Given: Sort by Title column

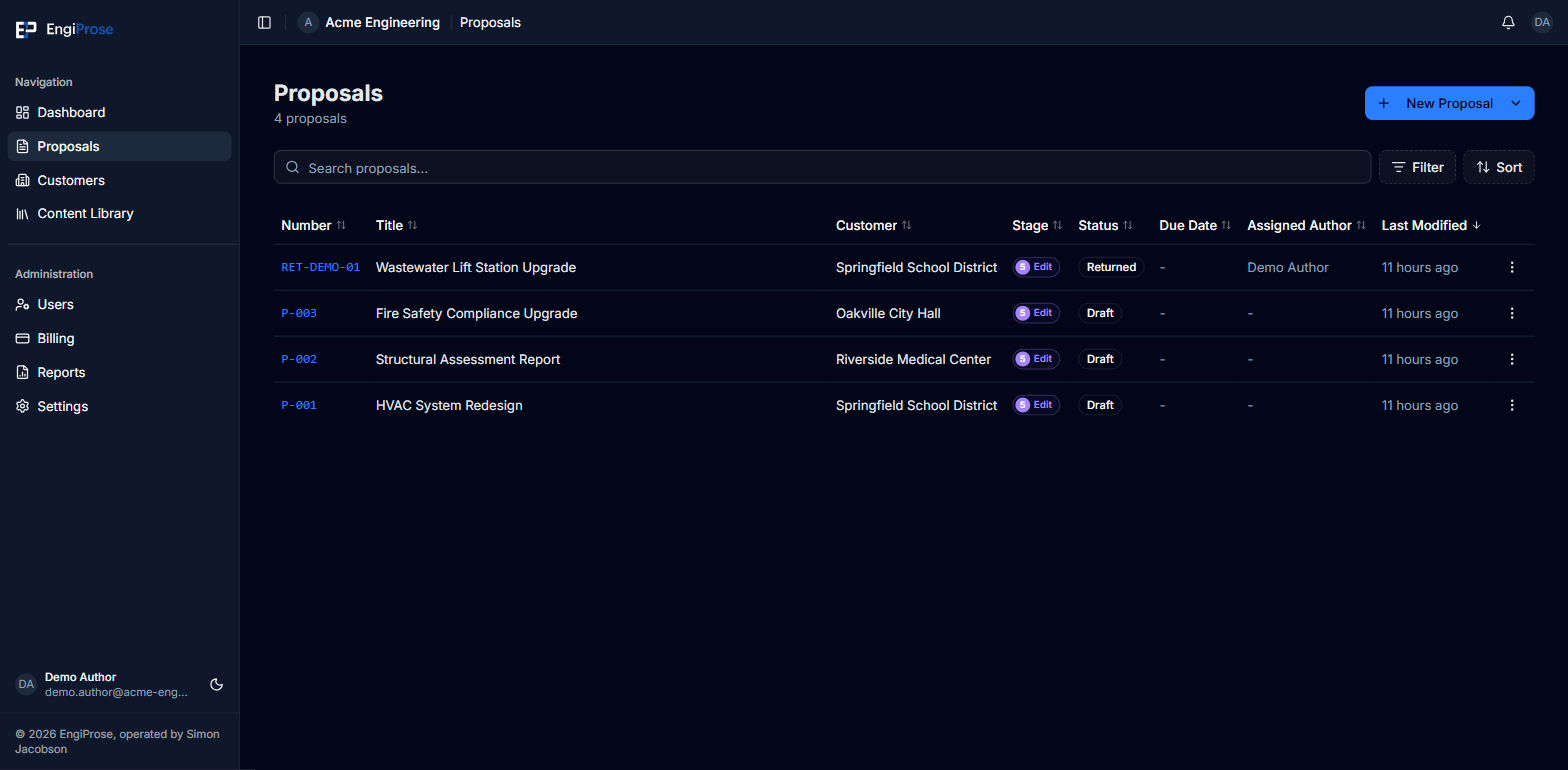Looking at the screenshot, I should [397, 225].
